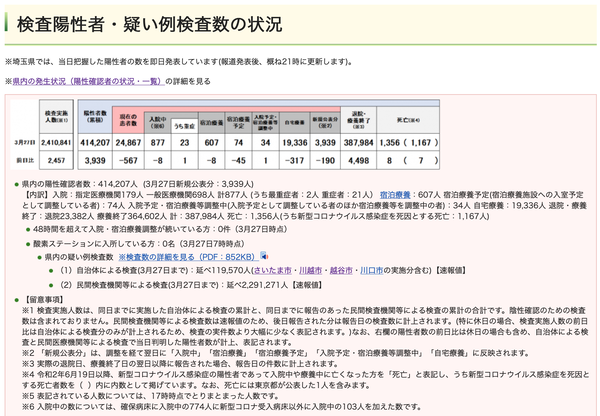Click the 検査実施人数 header cell in the table
Viewport: 600px width, 416px height.
point(56,117)
